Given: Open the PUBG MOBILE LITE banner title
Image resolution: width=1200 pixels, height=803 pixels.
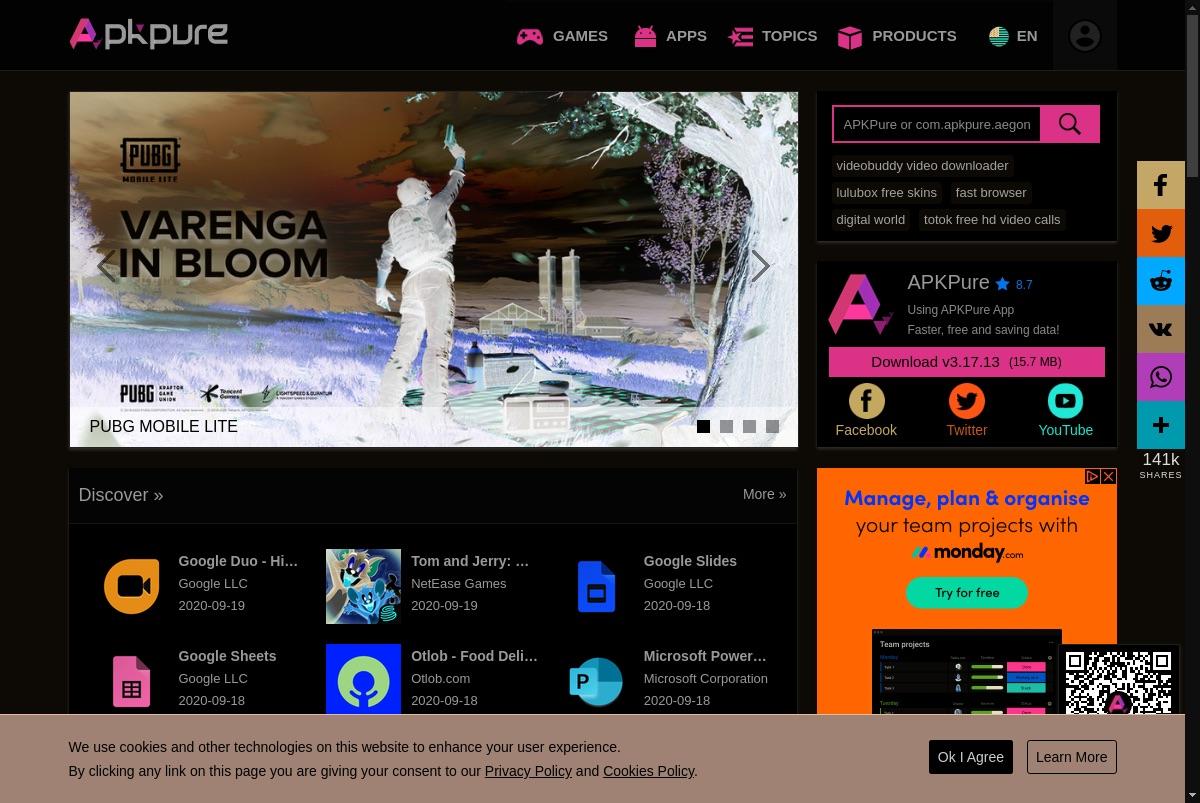Looking at the screenshot, I should tap(163, 426).
